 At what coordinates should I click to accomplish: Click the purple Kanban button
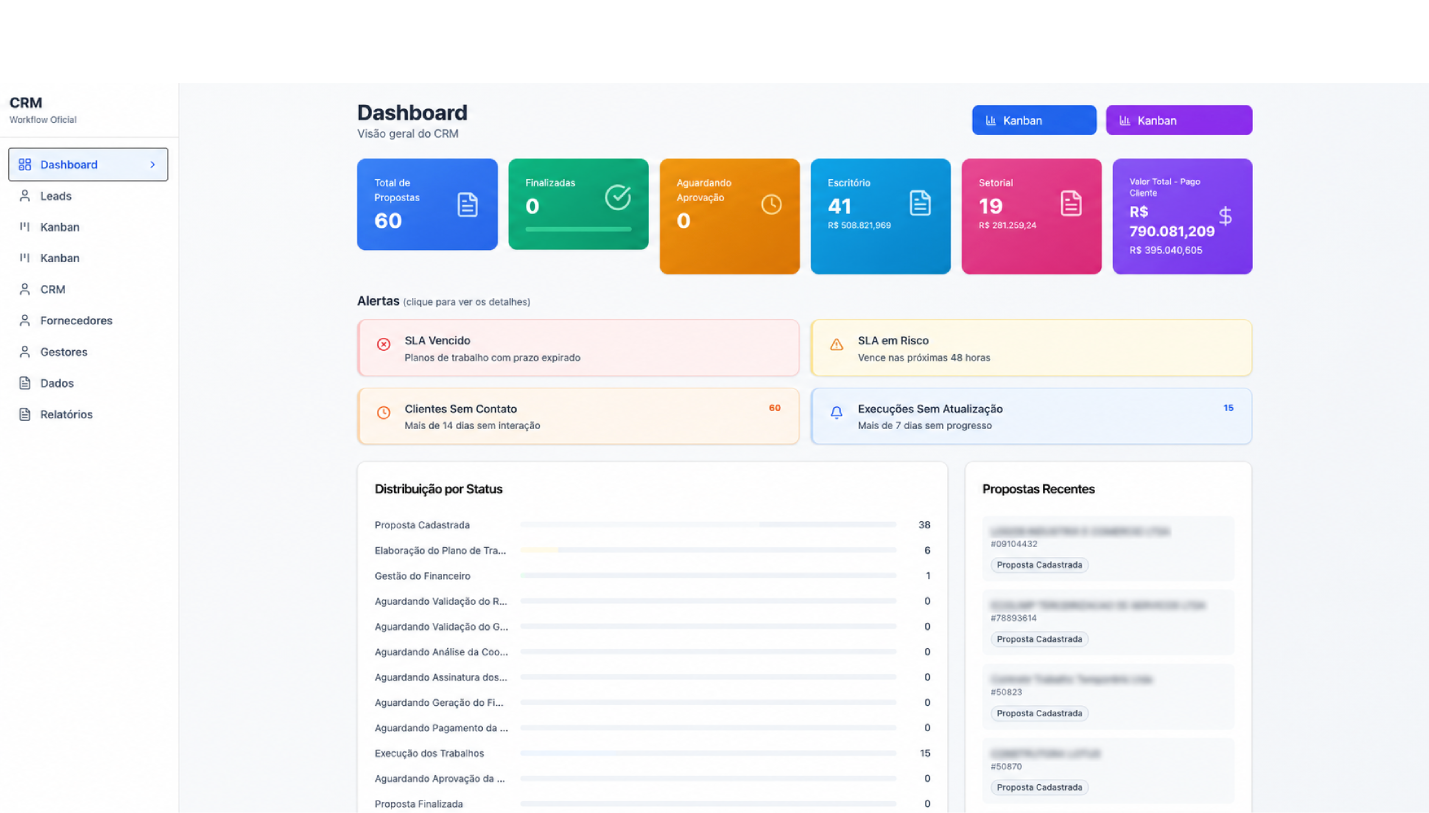(x=1179, y=120)
